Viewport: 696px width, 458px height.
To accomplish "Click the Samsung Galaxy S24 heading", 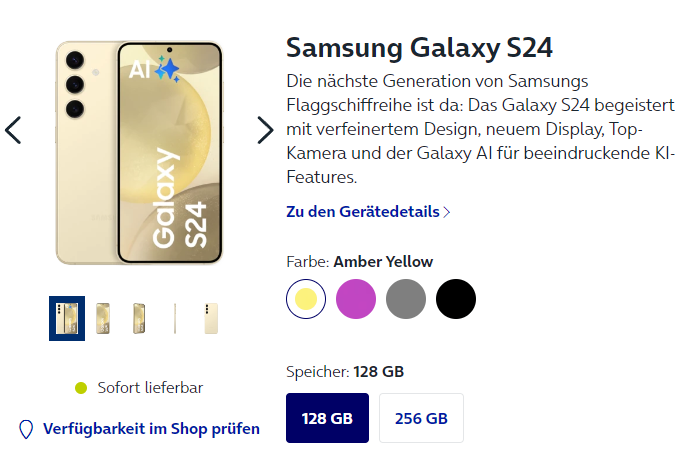I will click(419, 47).
